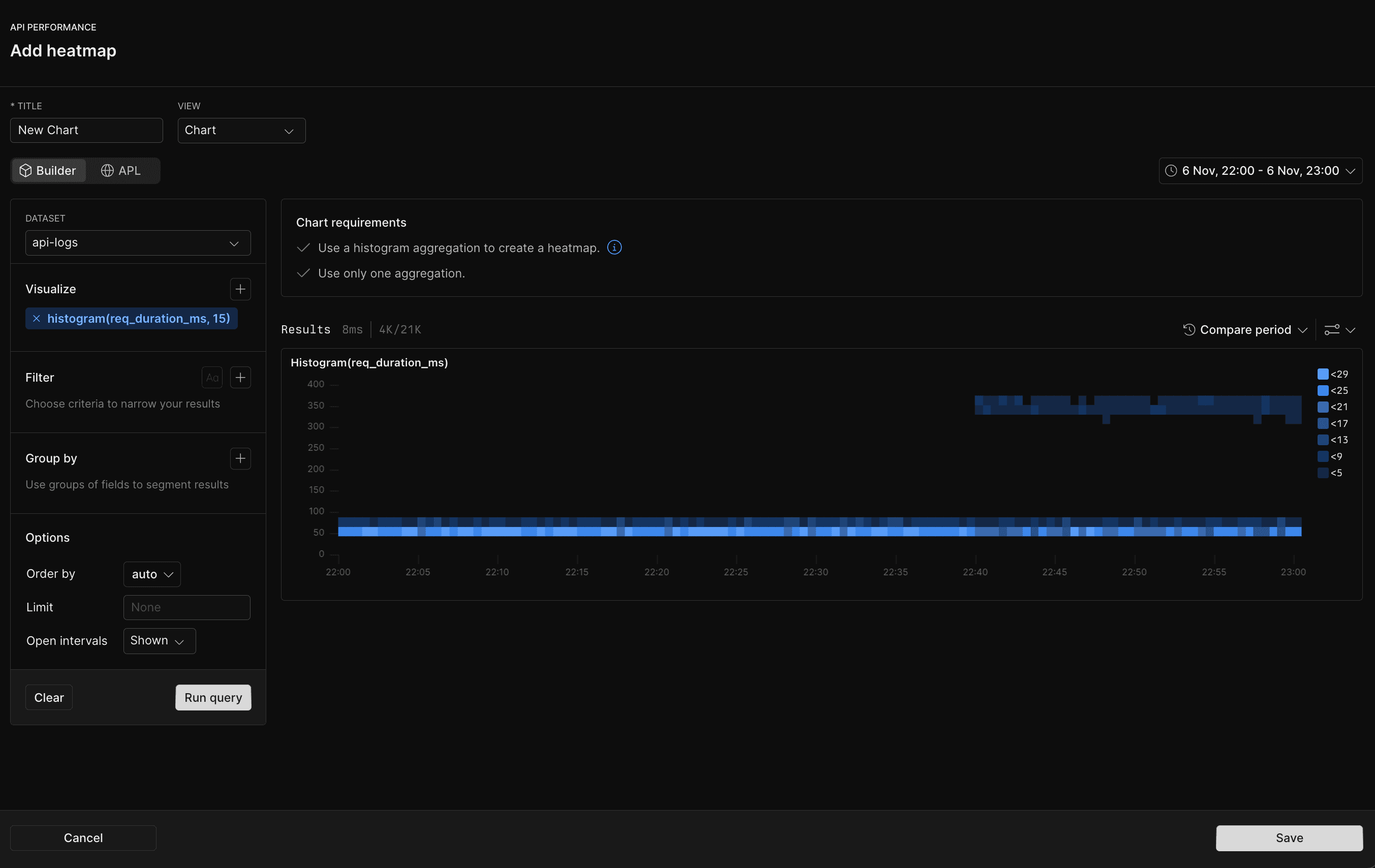
Task: Click 'Use only one aggregation.' requirement text
Action: pyautogui.click(x=392, y=273)
